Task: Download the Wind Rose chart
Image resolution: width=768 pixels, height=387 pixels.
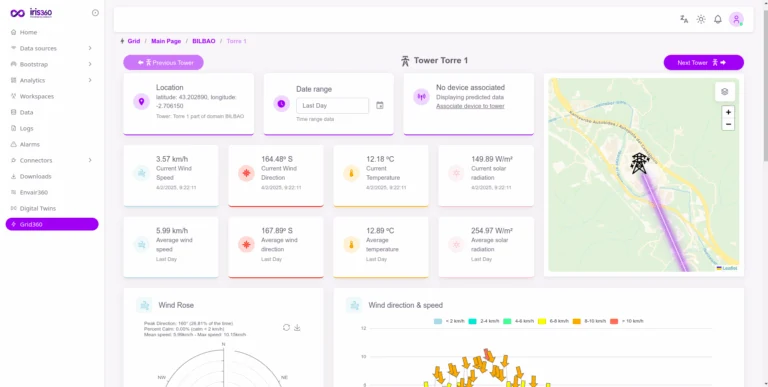Action: pos(297,327)
